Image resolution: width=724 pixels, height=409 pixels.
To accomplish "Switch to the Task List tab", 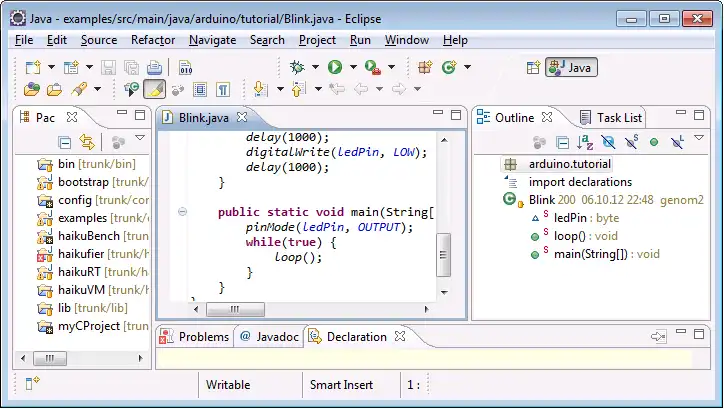I will tap(610, 118).
